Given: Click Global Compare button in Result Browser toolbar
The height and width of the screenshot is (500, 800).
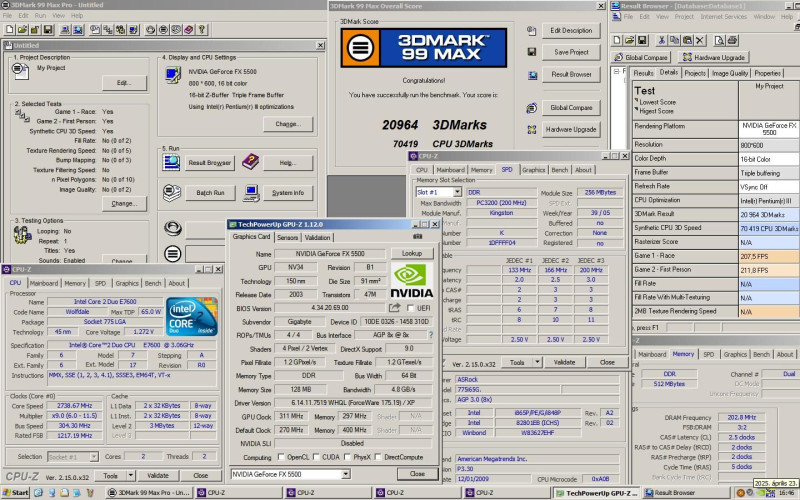Looking at the screenshot, I should pos(642,57).
